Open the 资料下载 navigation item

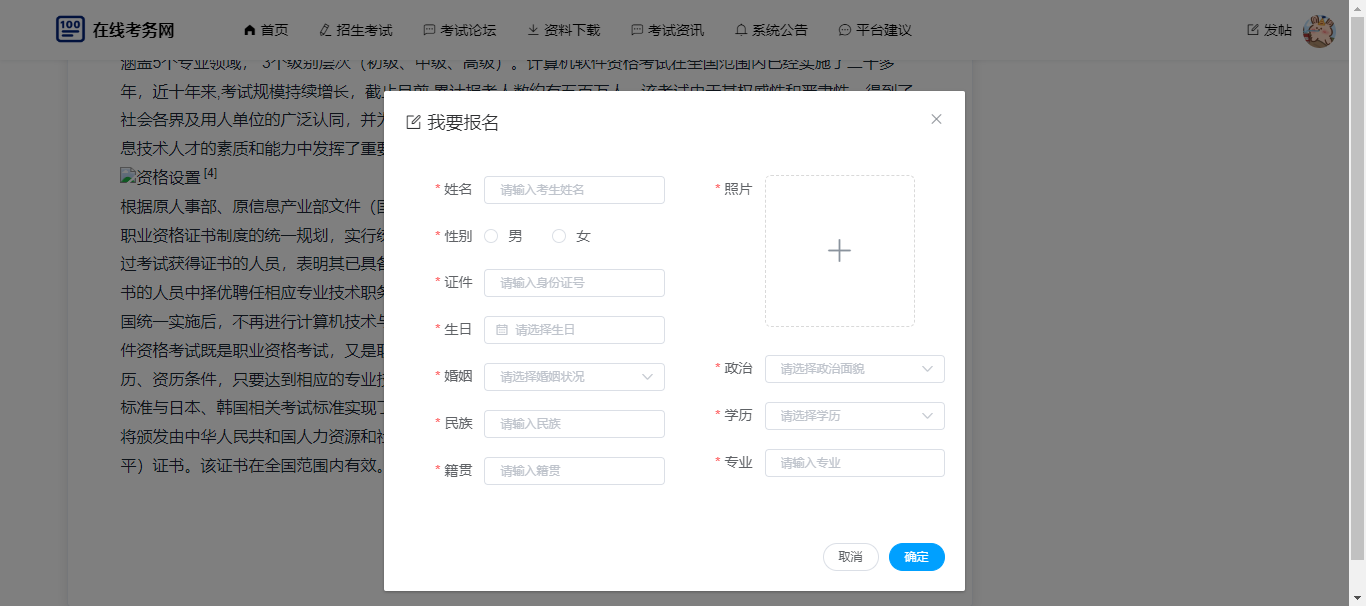(x=564, y=30)
